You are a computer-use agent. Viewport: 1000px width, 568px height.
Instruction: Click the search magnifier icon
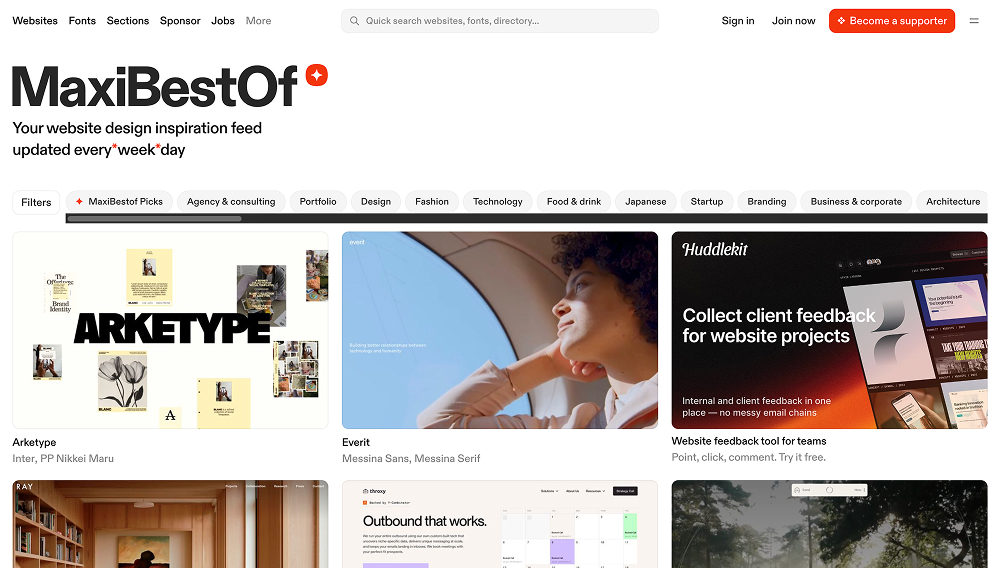[354, 20]
